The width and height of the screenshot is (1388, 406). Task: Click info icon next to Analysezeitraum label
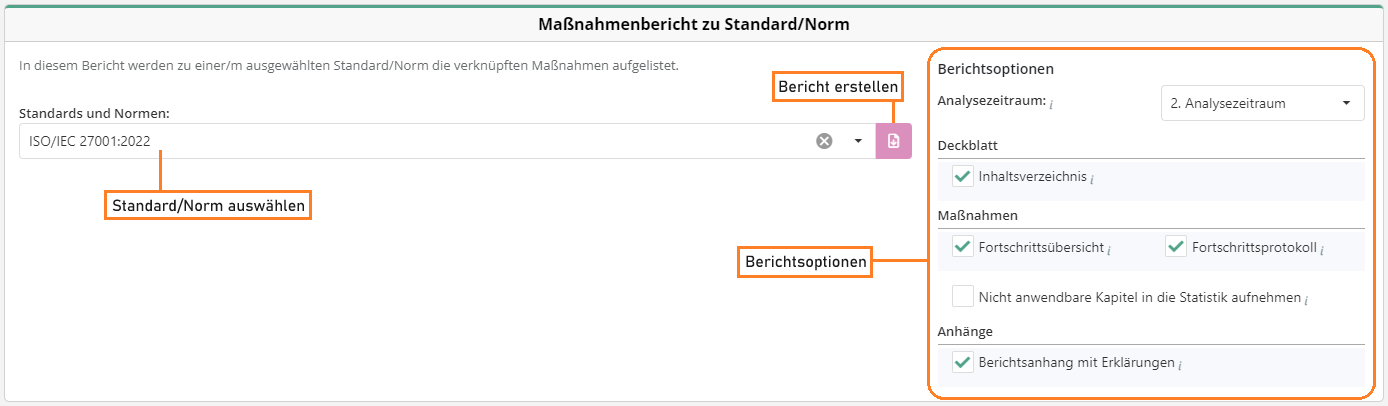click(1051, 104)
